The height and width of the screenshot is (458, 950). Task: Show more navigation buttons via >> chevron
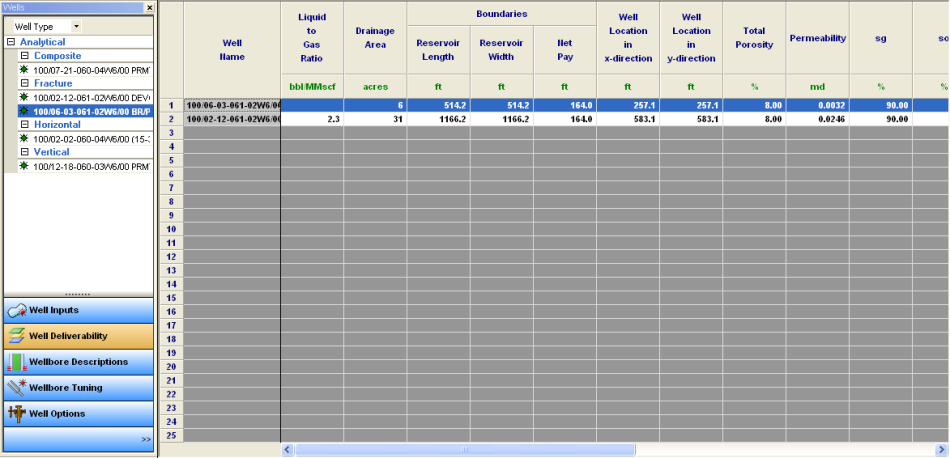[146, 439]
